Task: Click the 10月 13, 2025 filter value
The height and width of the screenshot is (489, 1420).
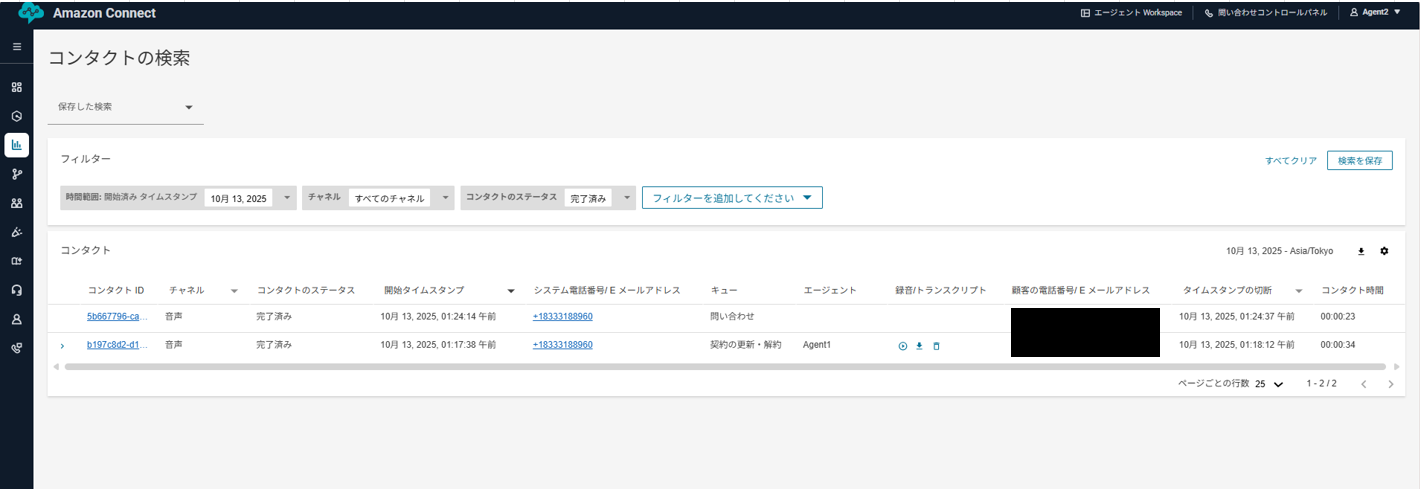Action: click(238, 199)
